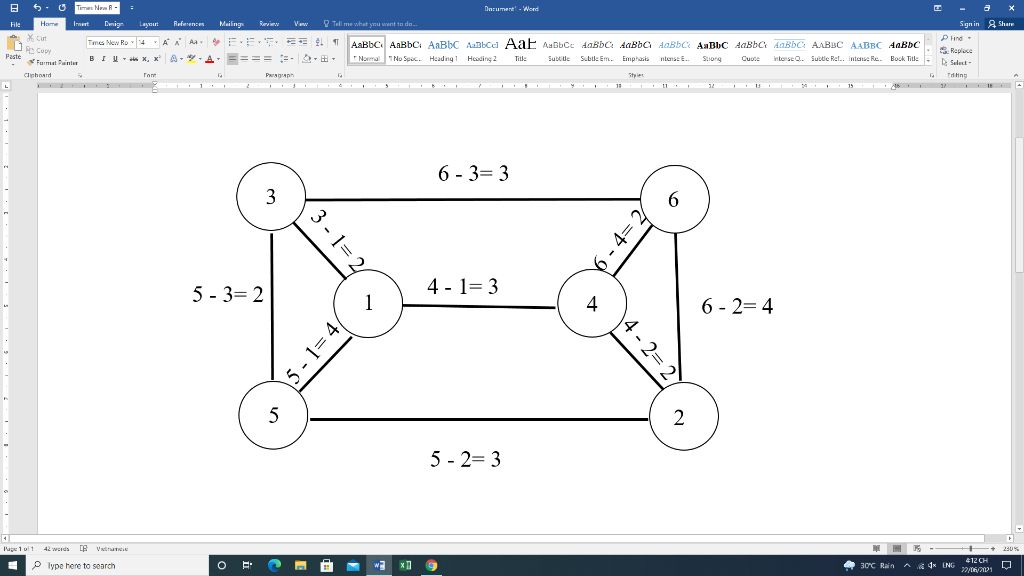Open the Microsoft Edge taskbar icon
The width and height of the screenshot is (1024, 576).
point(274,566)
